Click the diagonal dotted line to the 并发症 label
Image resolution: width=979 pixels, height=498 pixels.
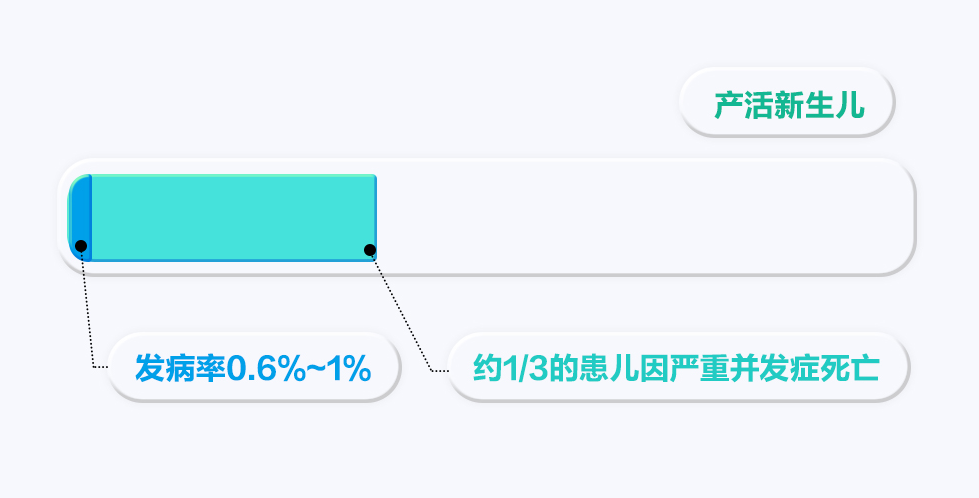point(401,312)
